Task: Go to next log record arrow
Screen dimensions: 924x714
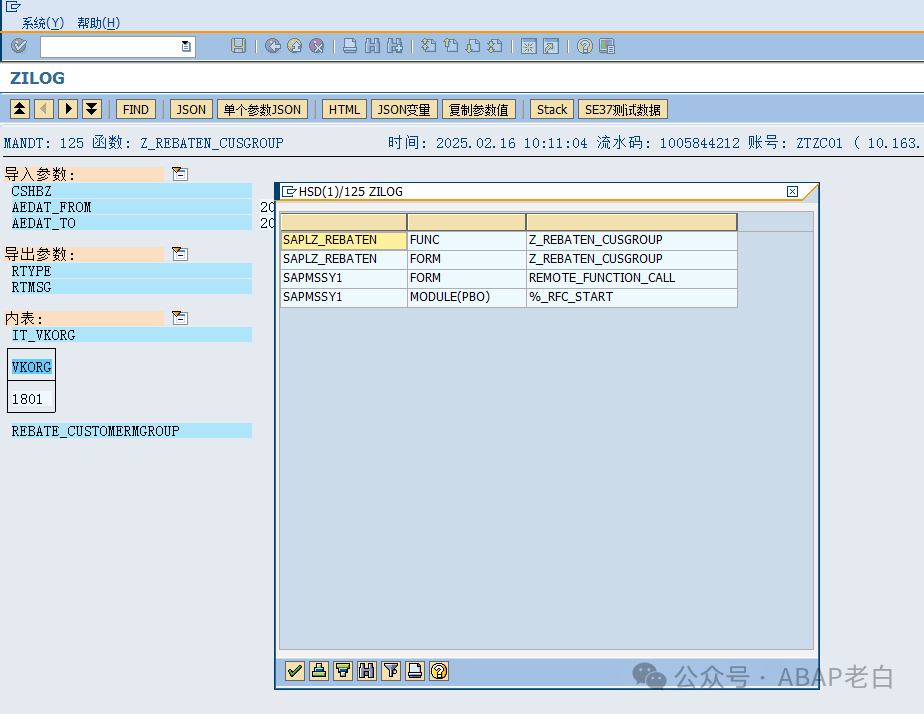Action: [68, 109]
